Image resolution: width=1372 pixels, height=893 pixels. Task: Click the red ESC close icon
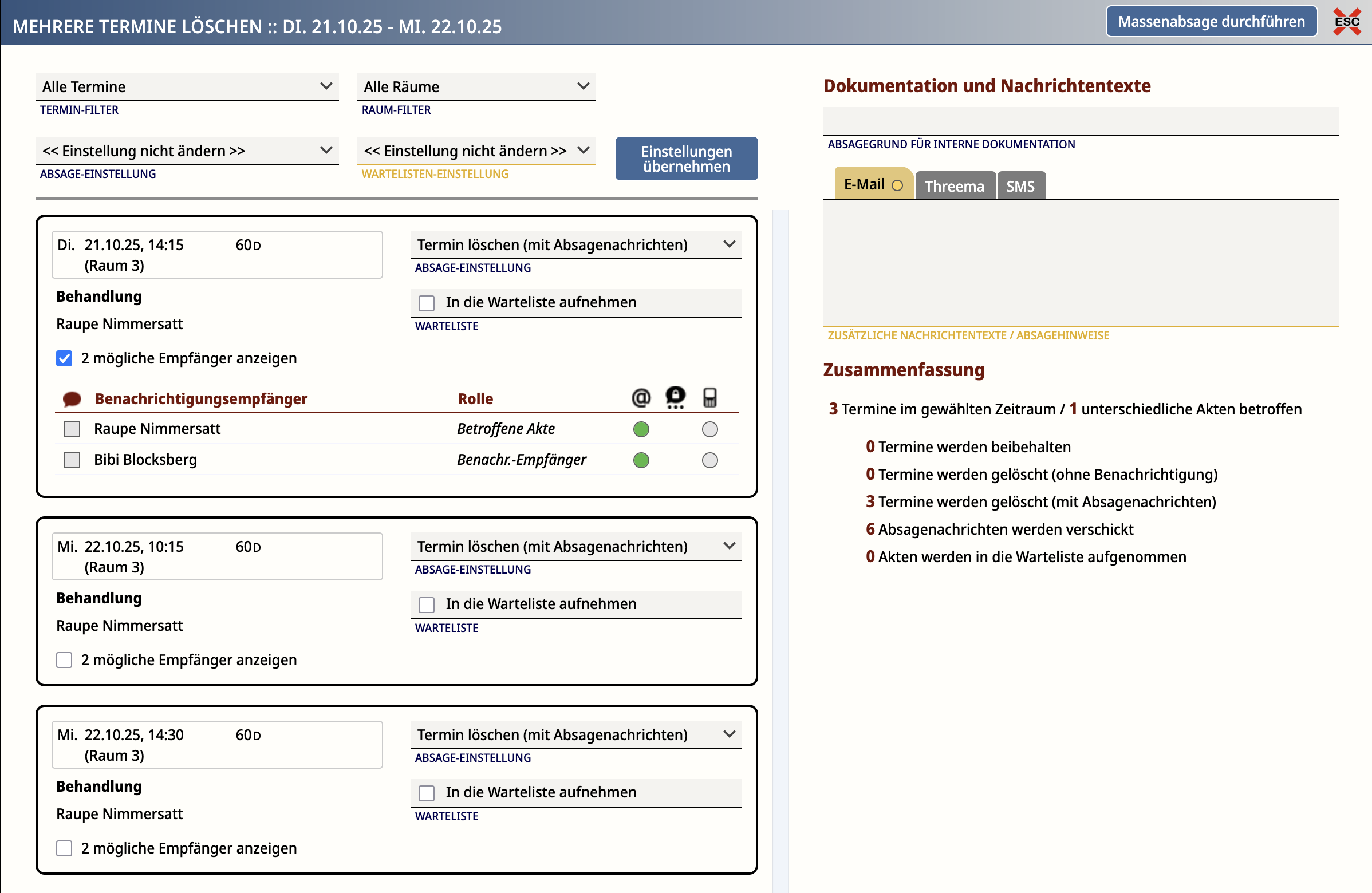click(x=1347, y=22)
